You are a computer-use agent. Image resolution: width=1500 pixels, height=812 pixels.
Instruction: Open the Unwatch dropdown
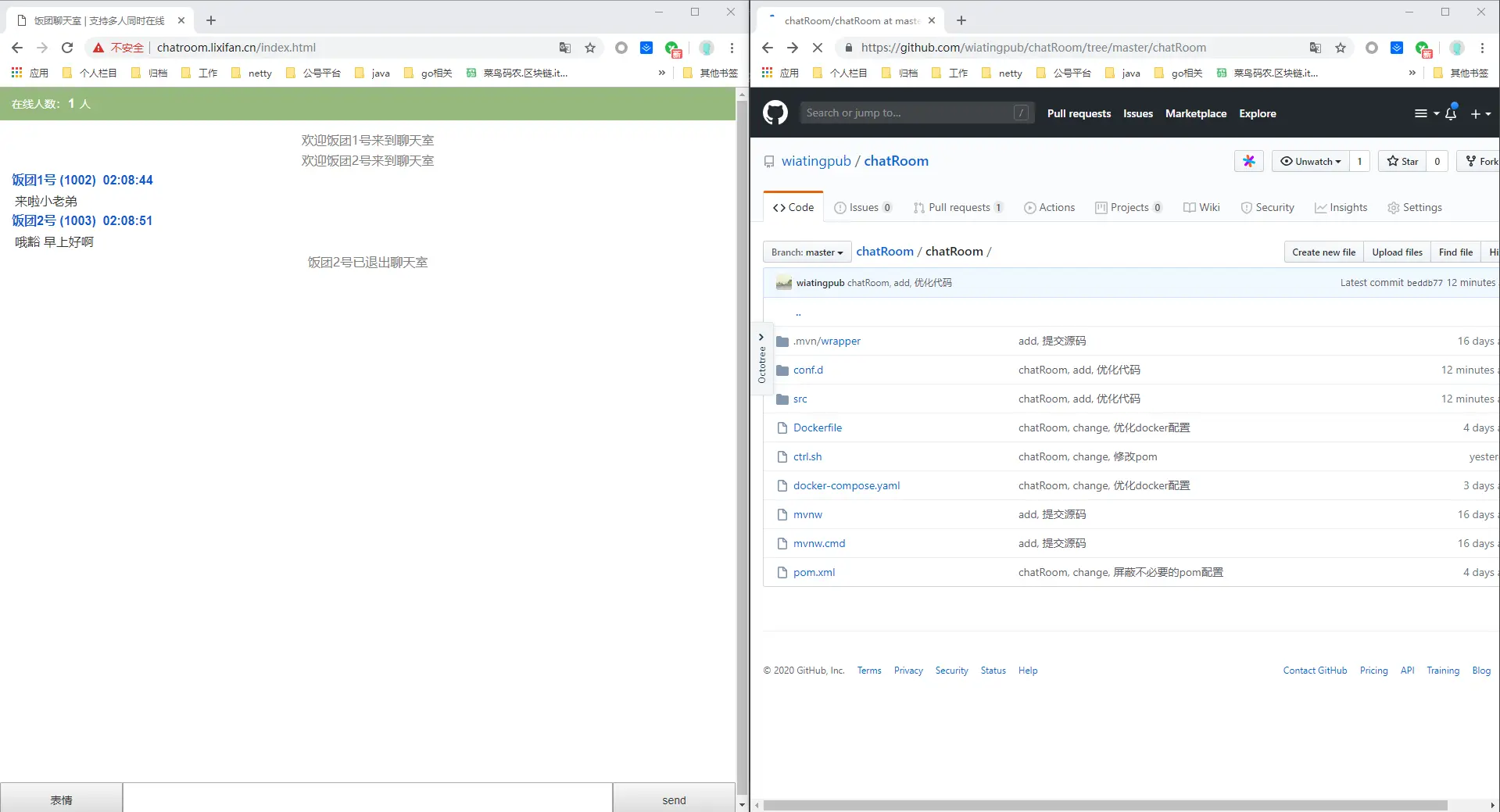click(1311, 161)
